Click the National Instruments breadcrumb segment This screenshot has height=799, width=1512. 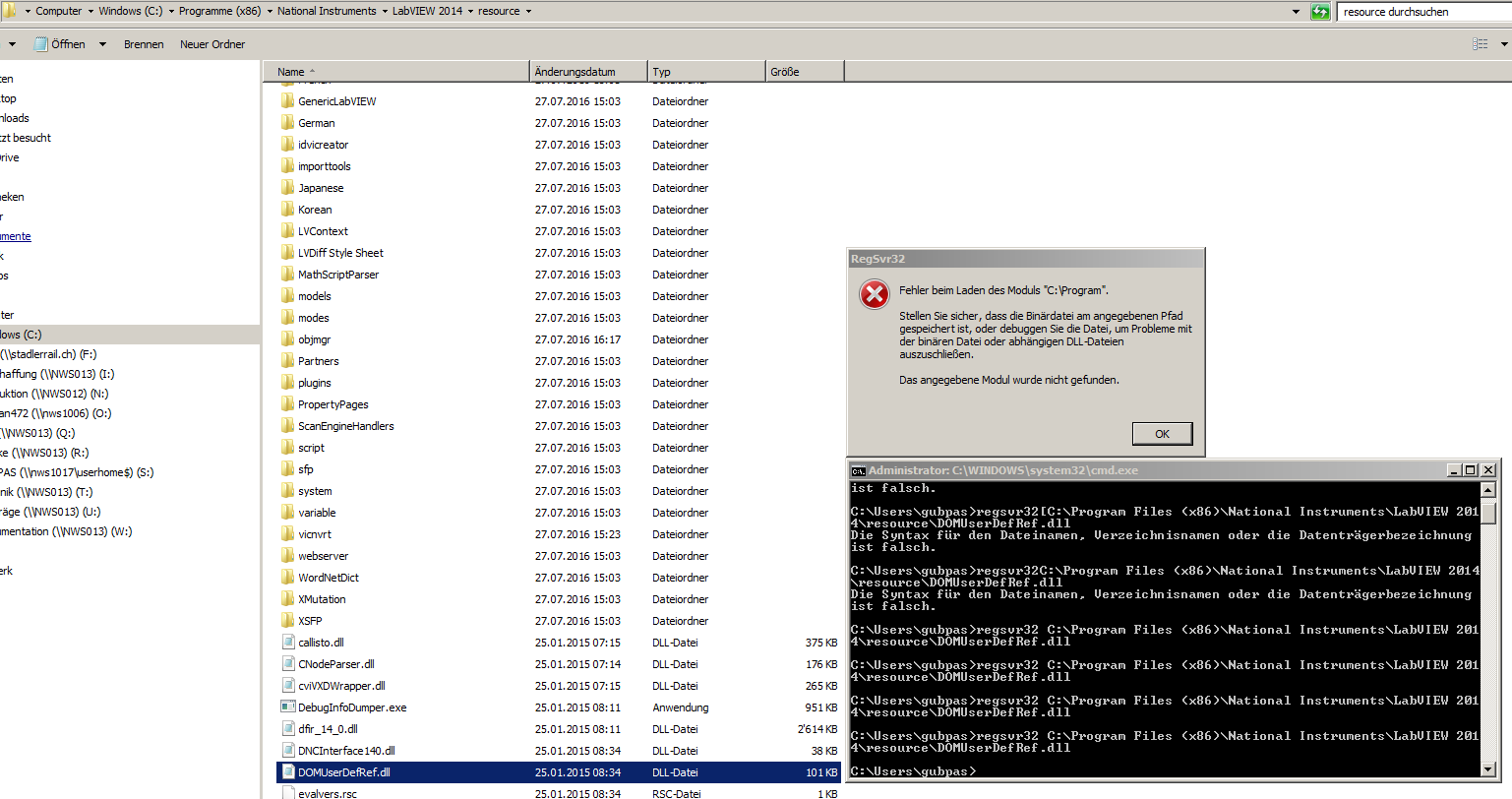click(327, 12)
